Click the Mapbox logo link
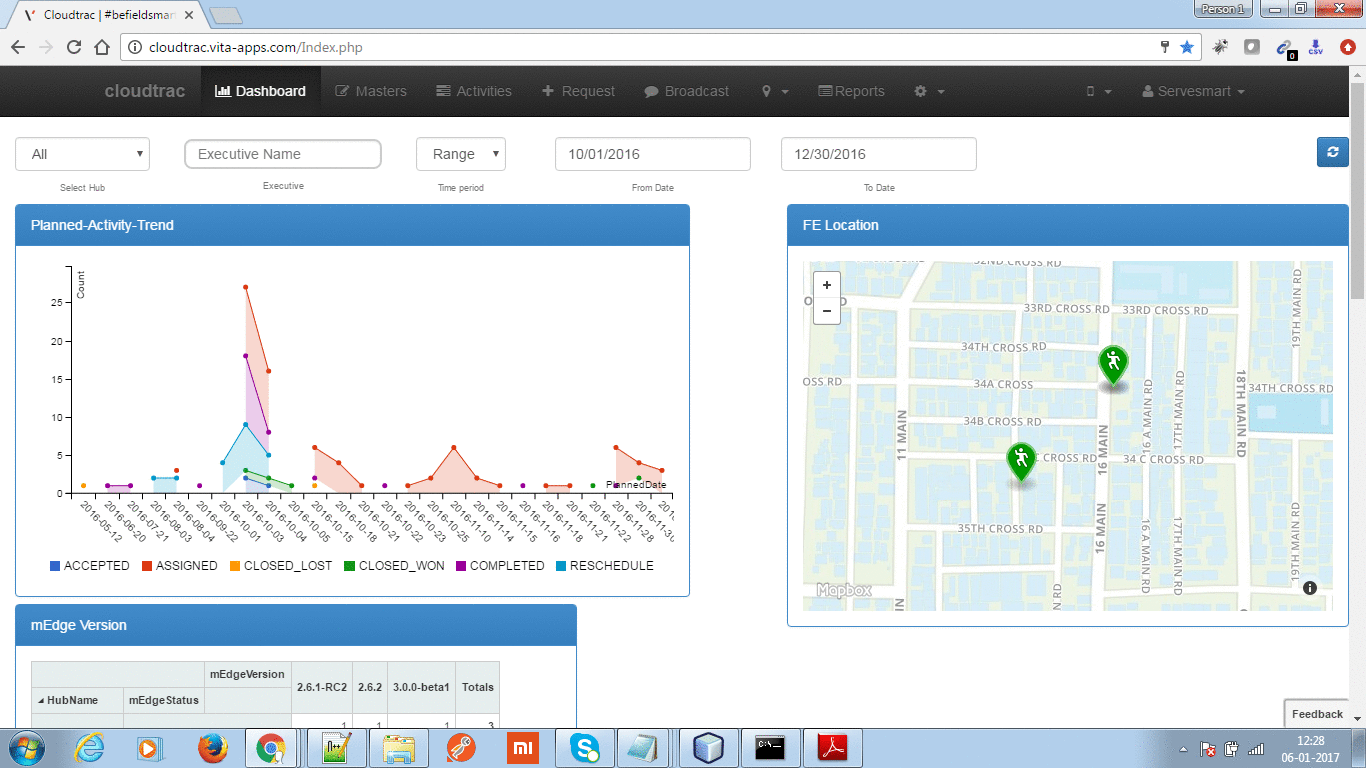This screenshot has width=1366, height=768. click(x=845, y=590)
